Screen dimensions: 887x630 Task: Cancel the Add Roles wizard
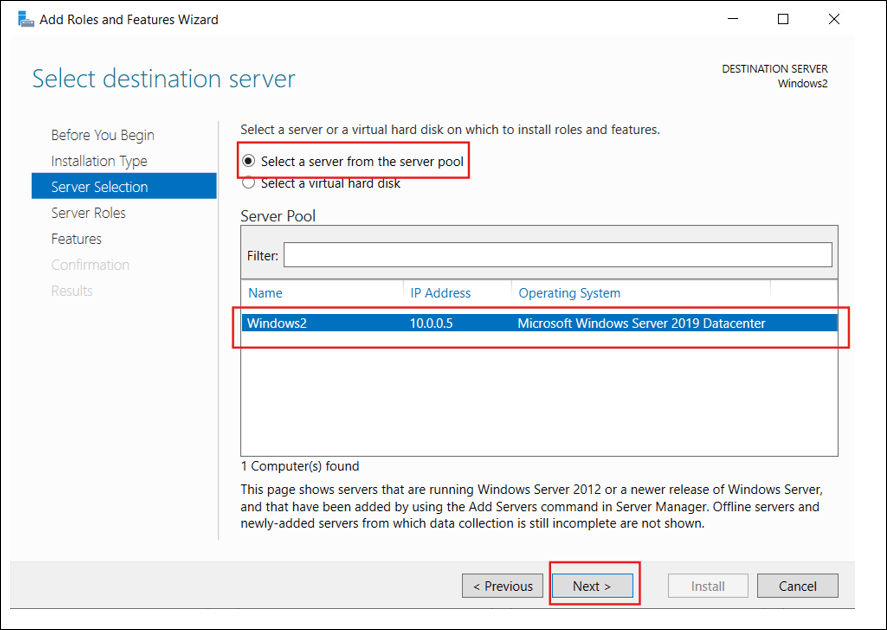click(x=798, y=586)
